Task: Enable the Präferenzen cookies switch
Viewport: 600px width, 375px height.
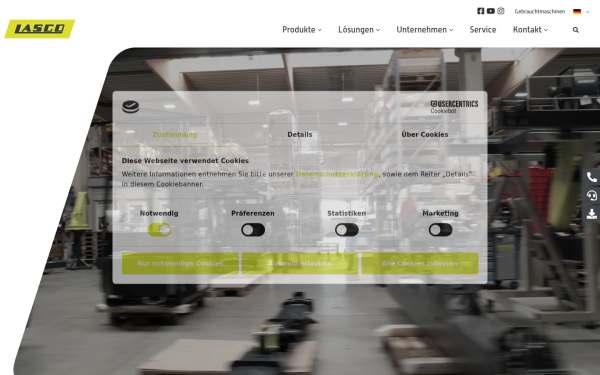Action: [x=253, y=230]
